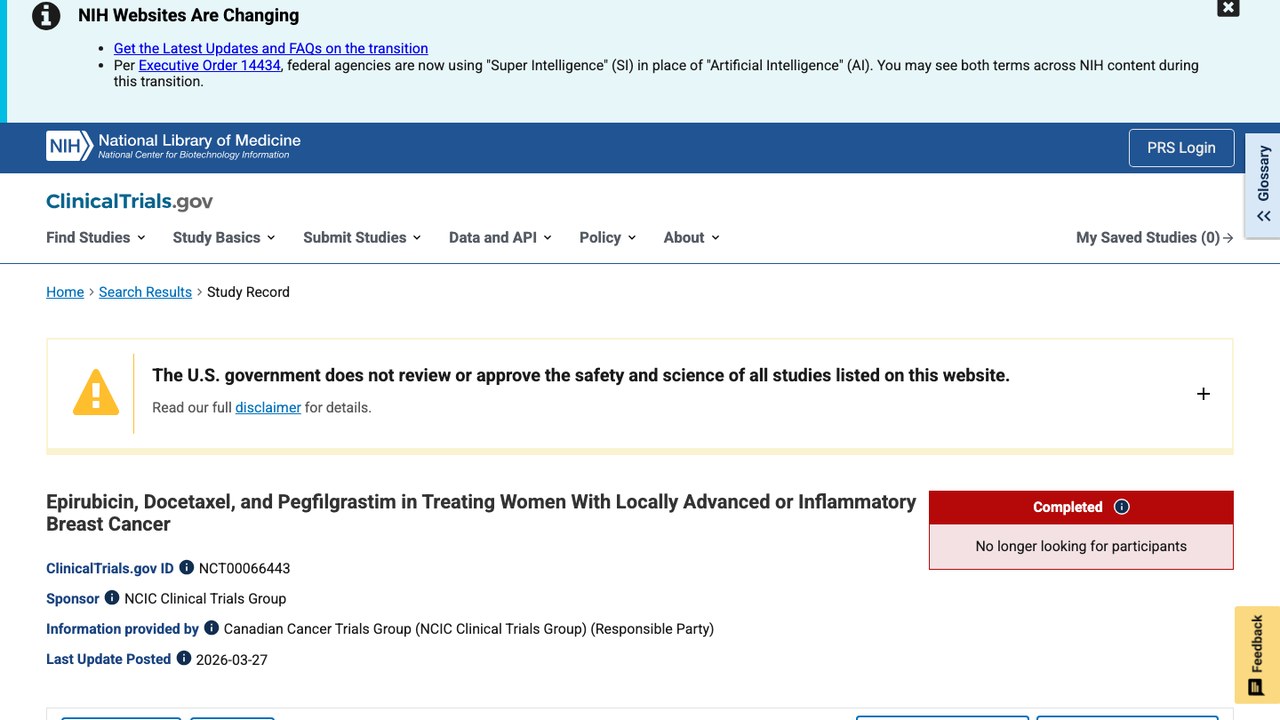The width and height of the screenshot is (1280, 720).
Task: Open the Find Studies menu
Action: pos(96,237)
